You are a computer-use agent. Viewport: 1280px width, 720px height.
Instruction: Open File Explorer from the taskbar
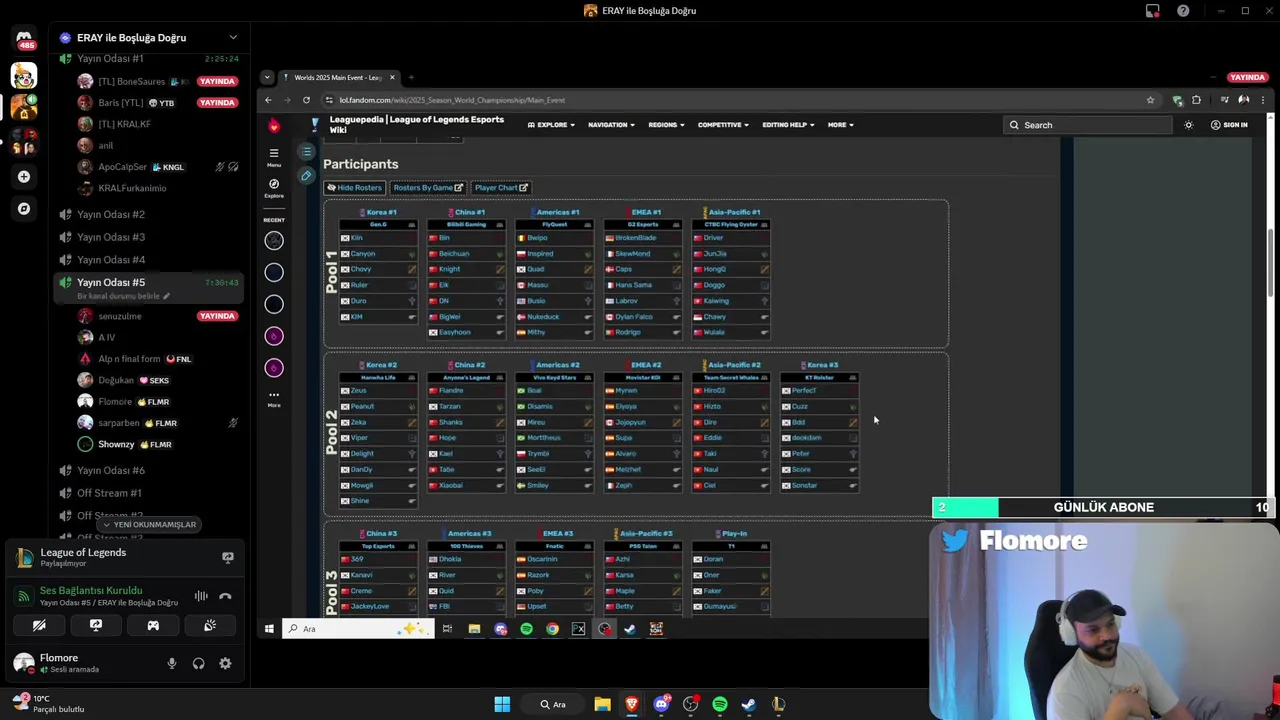602,704
